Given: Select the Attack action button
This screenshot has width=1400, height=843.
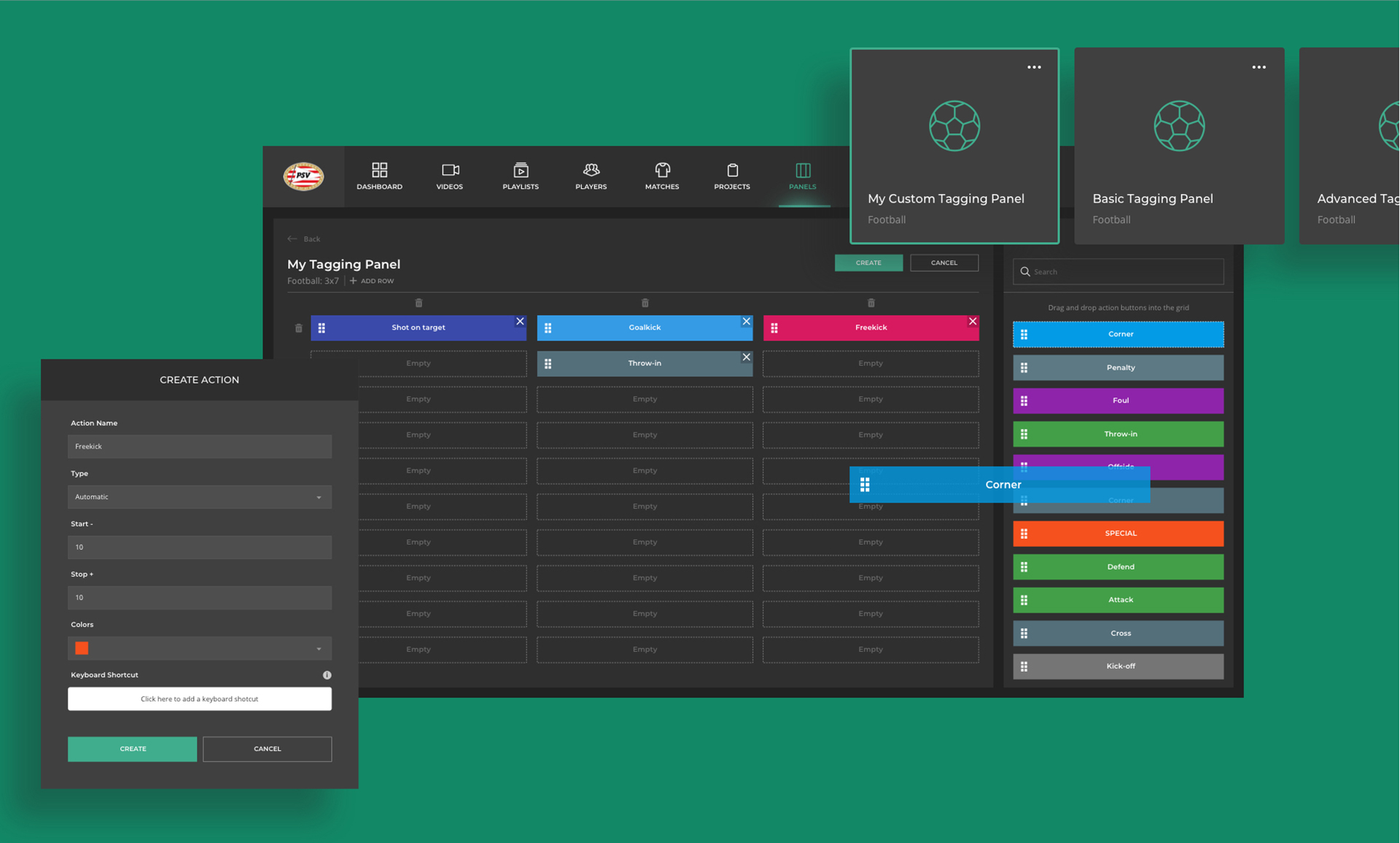Looking at the screenshot, I should tap(1118, 599).
